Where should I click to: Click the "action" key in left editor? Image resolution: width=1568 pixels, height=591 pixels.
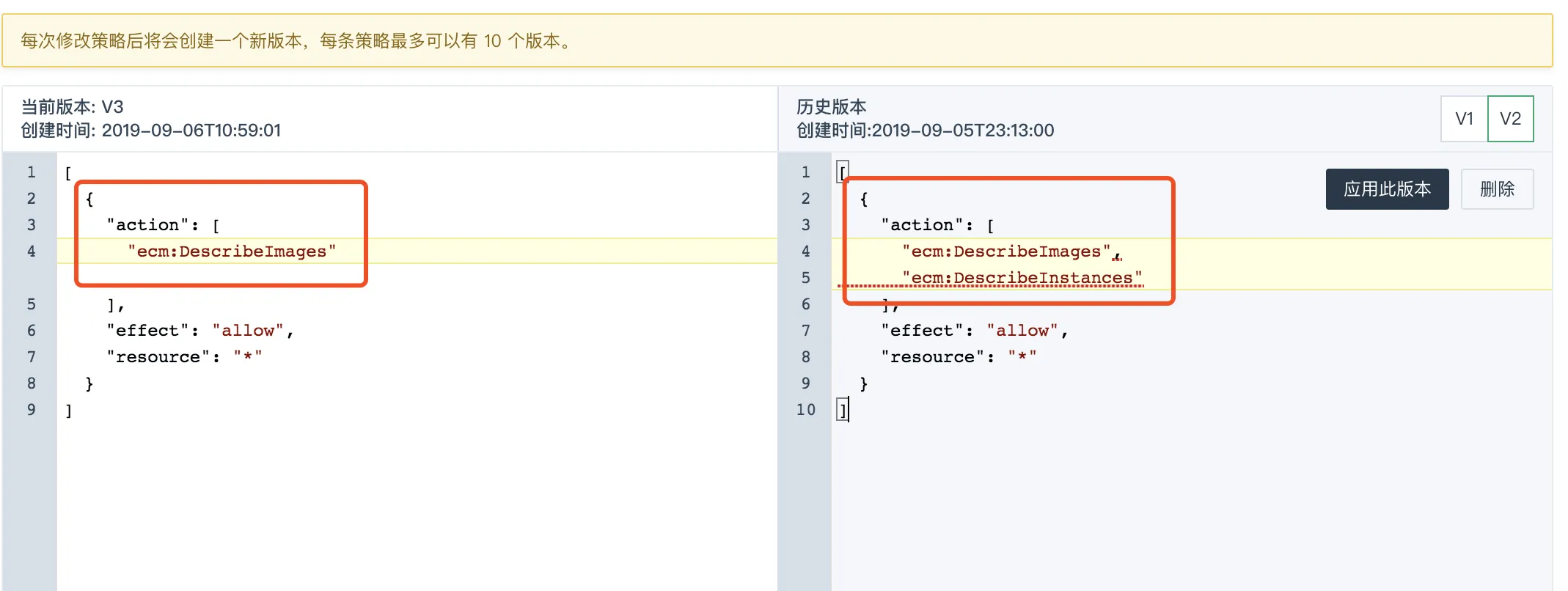tap(147, 225)
